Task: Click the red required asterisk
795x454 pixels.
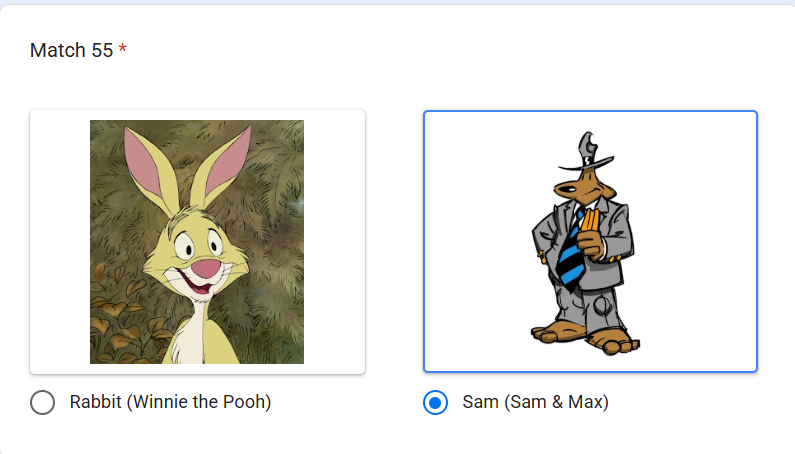Action: 122,49
